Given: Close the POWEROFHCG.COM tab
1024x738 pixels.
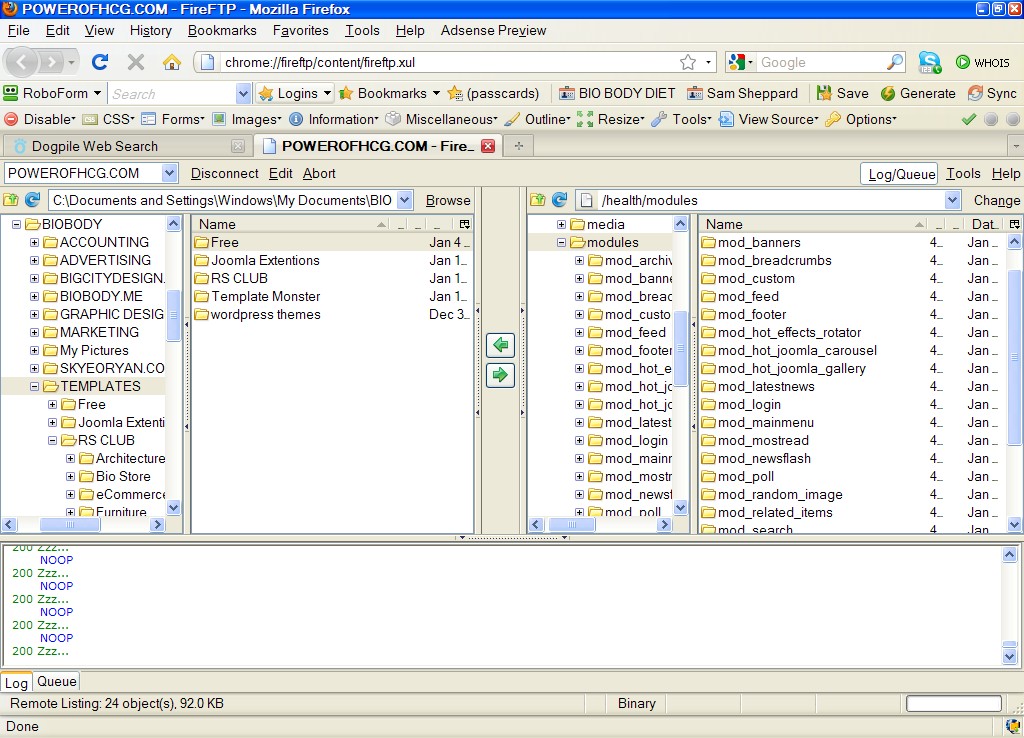Looking at the screenshot, I should 488,146.
